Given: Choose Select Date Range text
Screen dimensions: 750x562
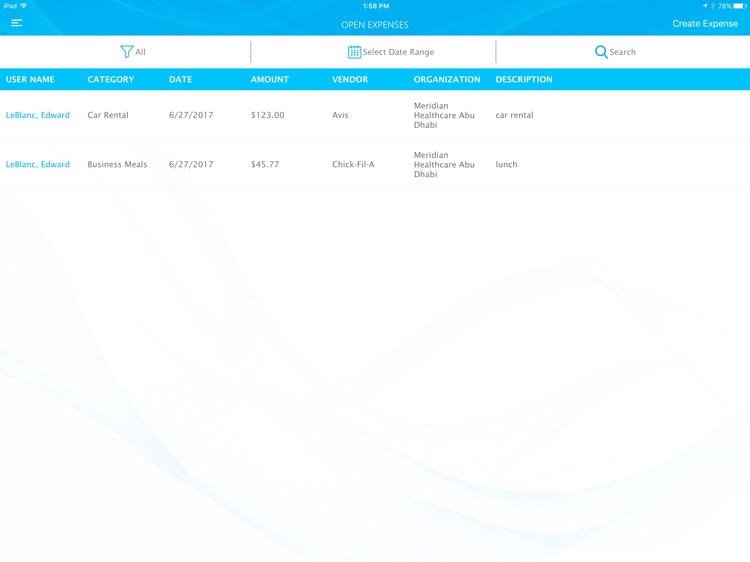Looking at the screenshot, I should click(398, 52).
